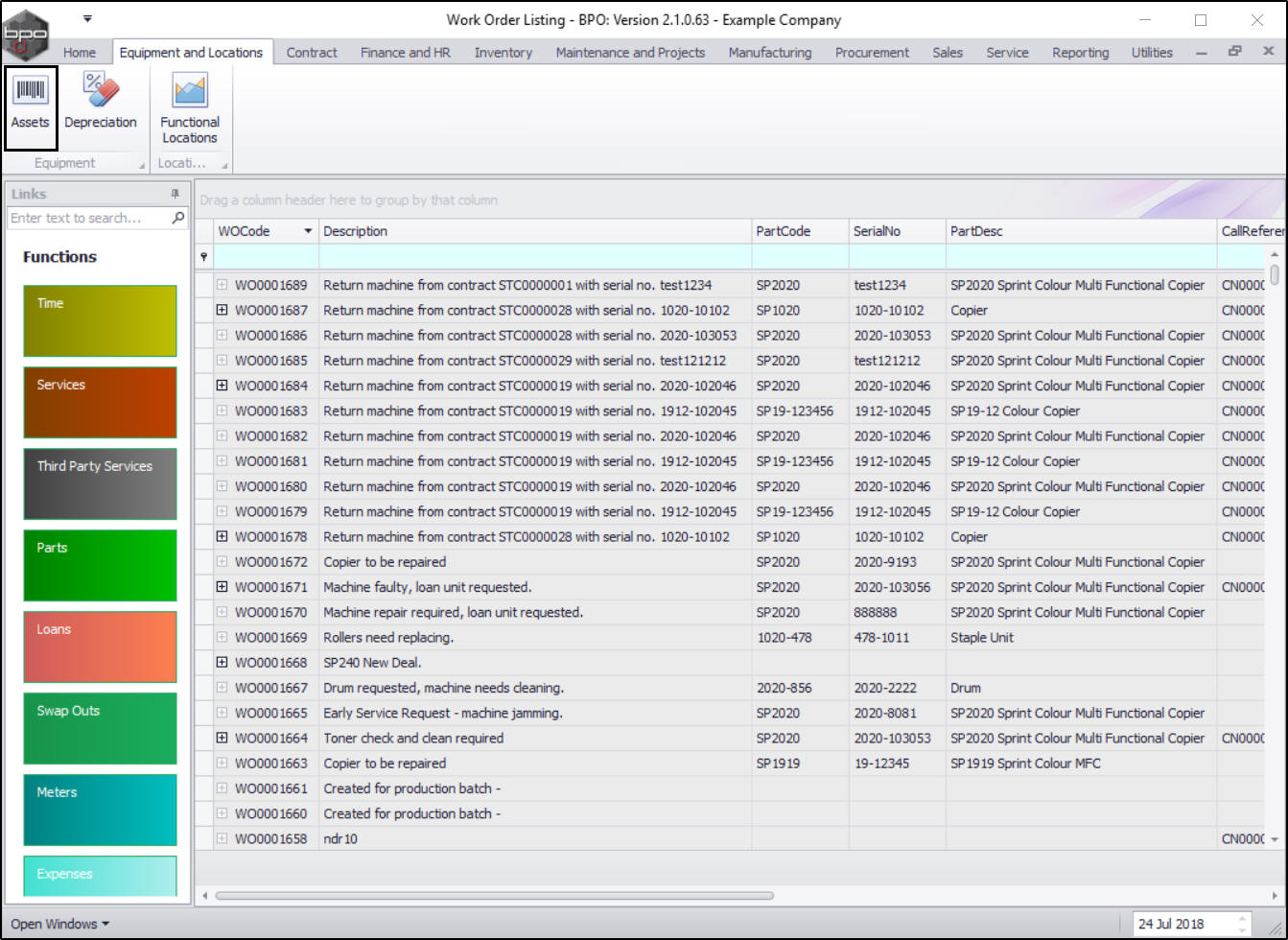Go to the Manufacturing tab
This screenshot has width=1288, height=940.
[x=770, y=53]
